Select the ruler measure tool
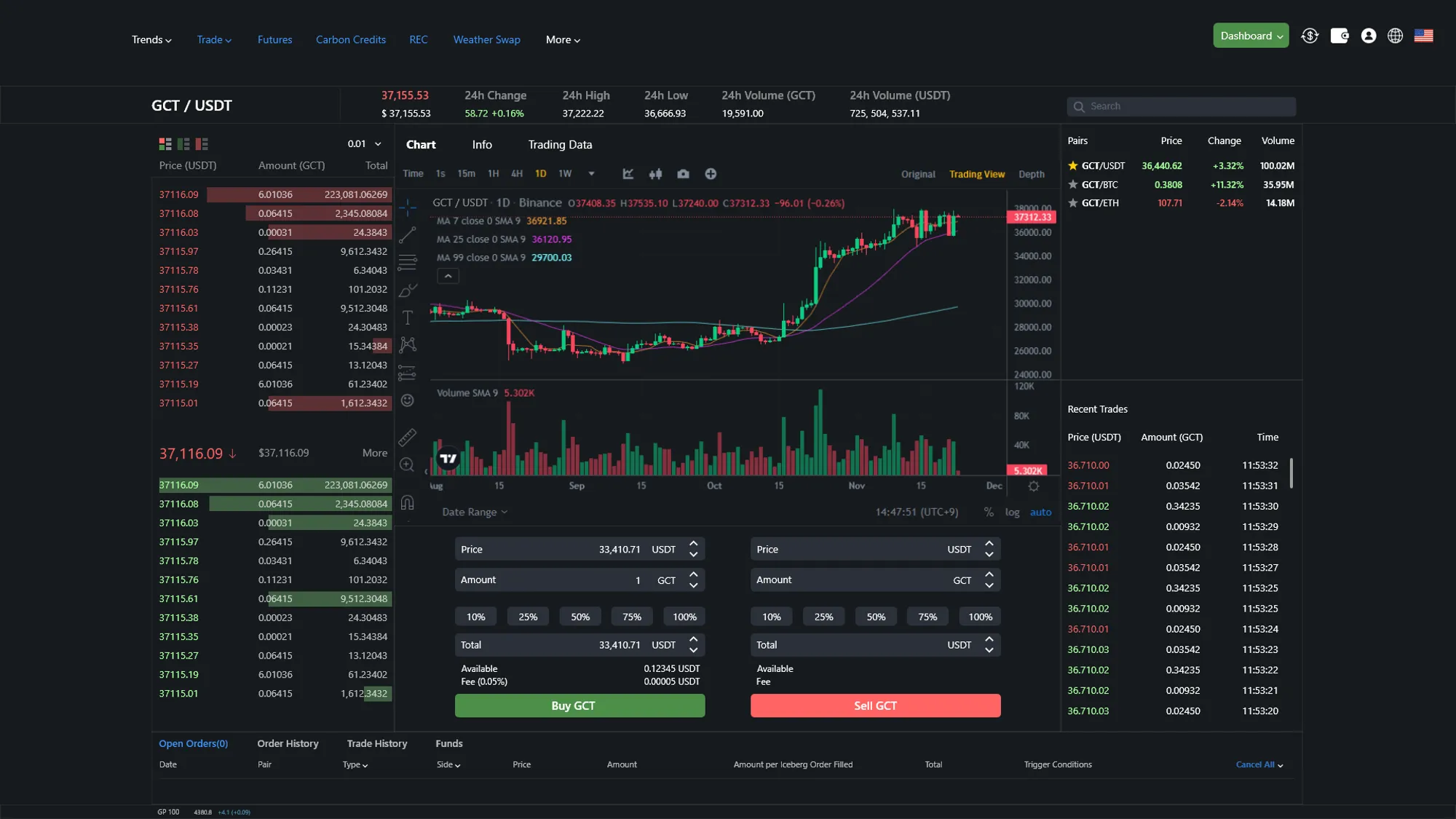 pyautogui.click(x=408, y=437)
